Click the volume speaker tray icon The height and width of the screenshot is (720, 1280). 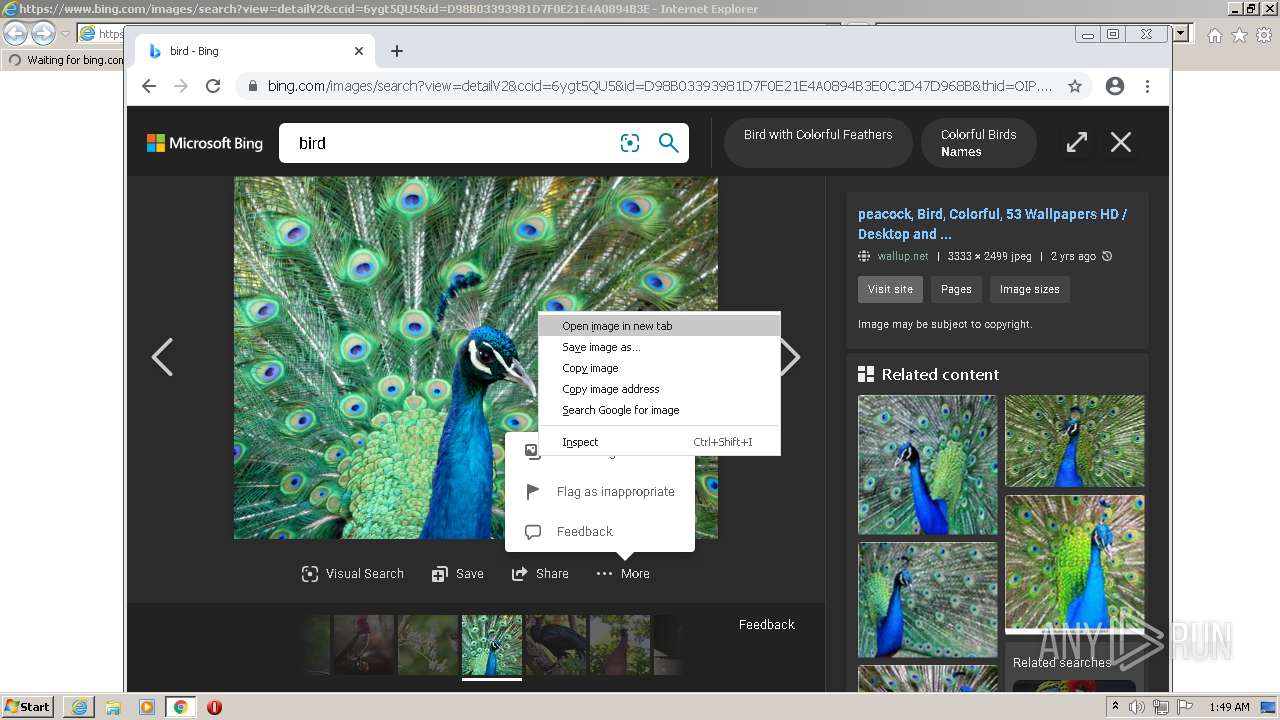click(x=1137, y=707)
